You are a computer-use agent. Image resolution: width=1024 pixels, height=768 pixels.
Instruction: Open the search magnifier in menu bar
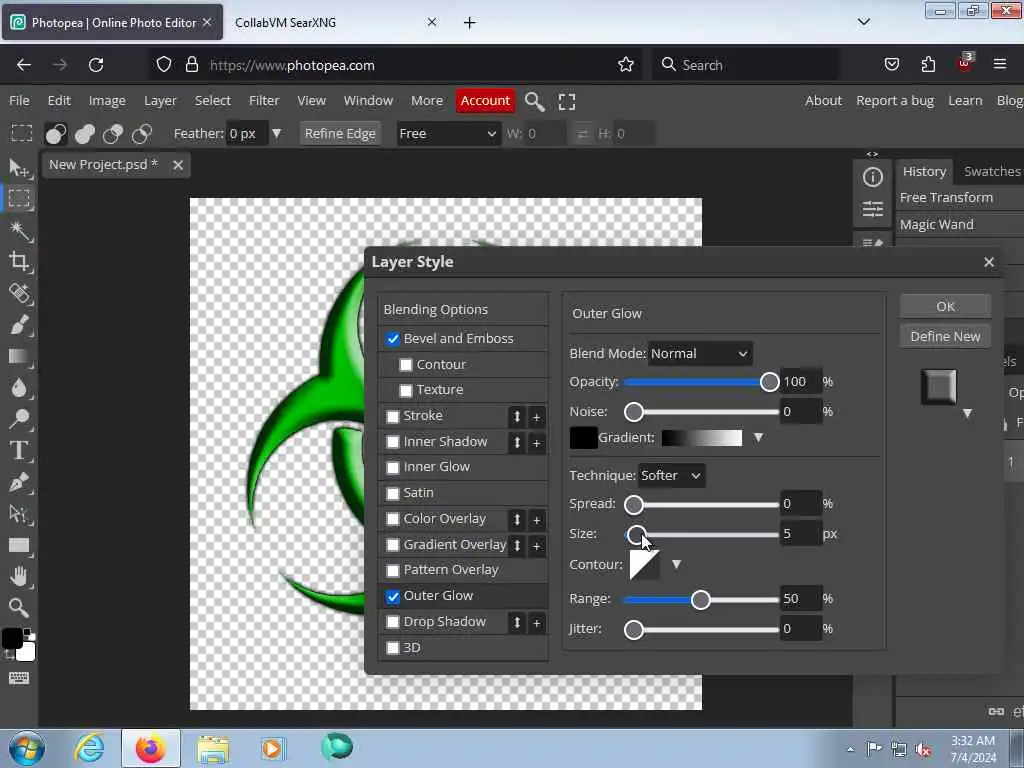534,101
